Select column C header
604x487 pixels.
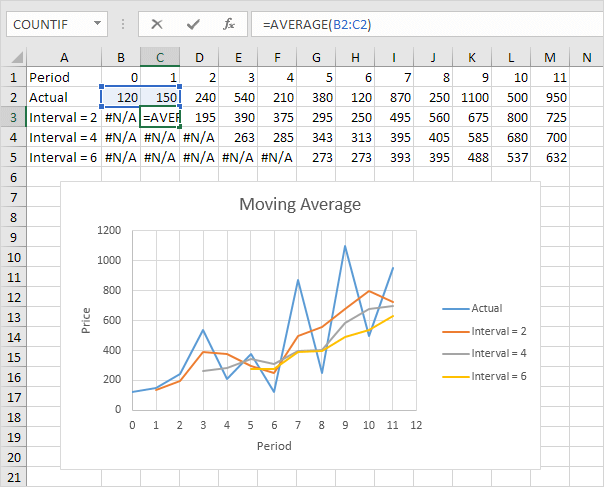[160, 57]
